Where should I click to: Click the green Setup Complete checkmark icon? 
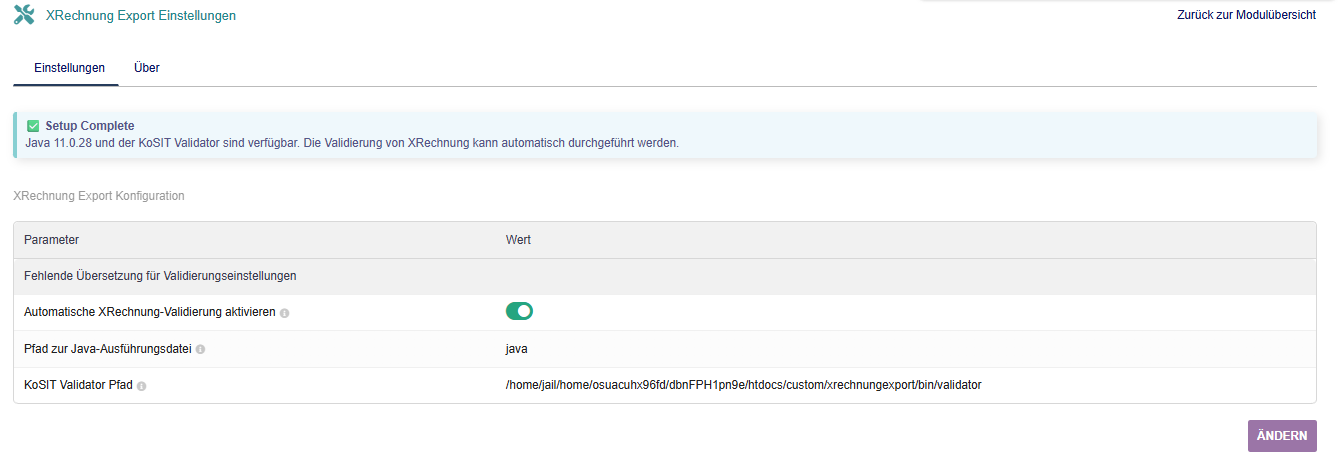[33, 126]
